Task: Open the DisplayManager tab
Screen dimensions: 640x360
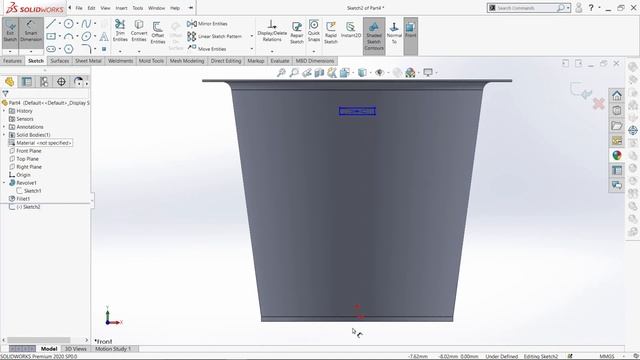Action: pos(78,82)
